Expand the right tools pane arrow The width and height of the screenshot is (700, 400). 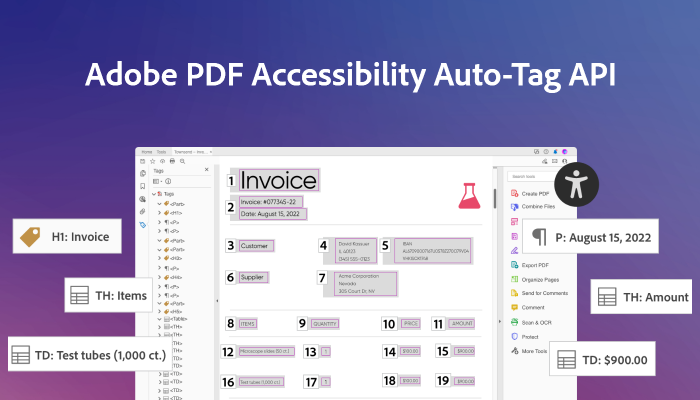500,321
